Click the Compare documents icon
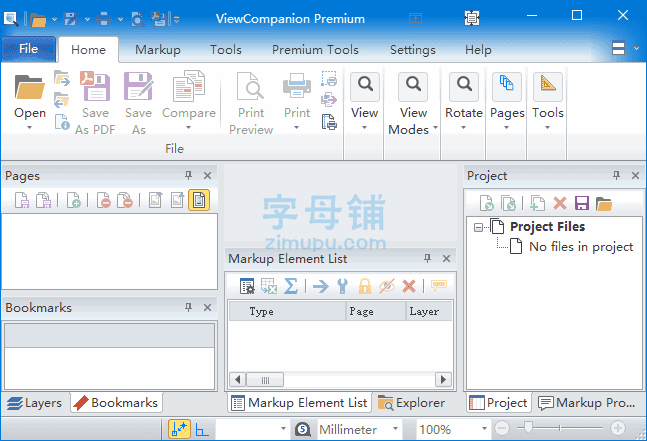This screenshot has width=647, height=441. (x=189, y=86)
